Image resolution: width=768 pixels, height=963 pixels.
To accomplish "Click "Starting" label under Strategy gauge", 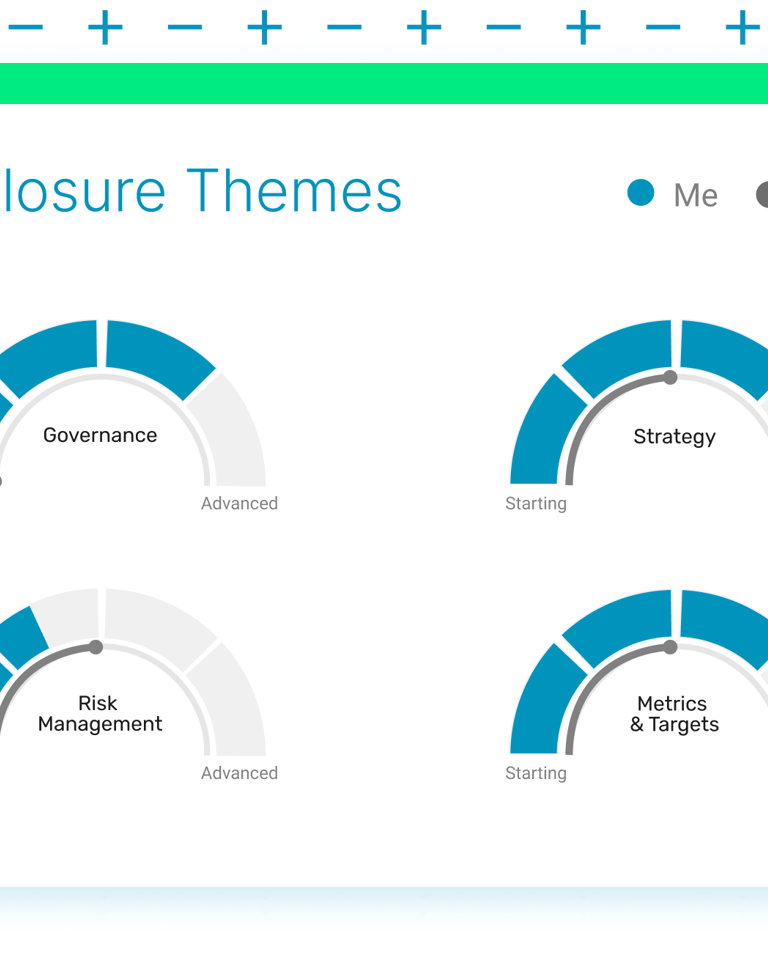I will (536, 504).
